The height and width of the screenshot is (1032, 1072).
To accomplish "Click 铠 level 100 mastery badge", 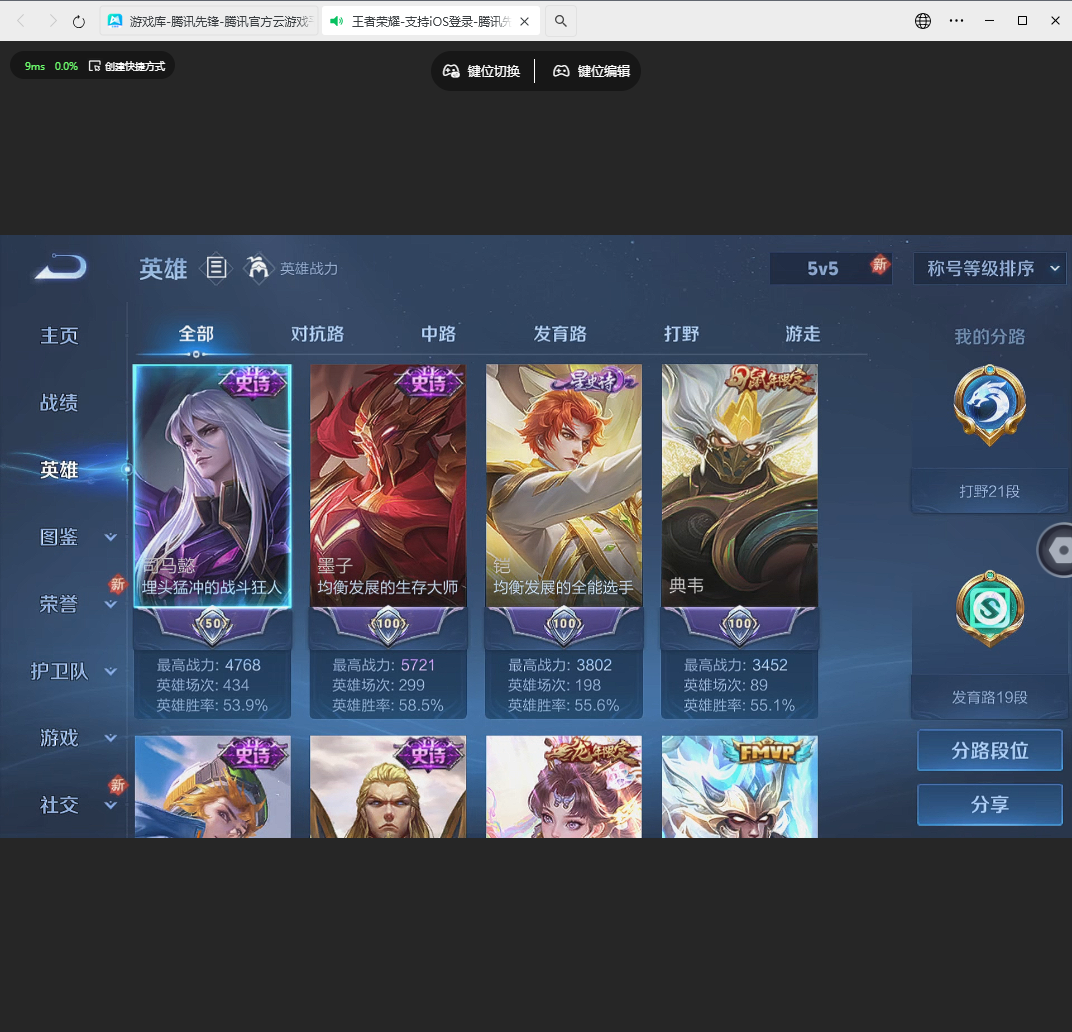I will click(564, 624).
